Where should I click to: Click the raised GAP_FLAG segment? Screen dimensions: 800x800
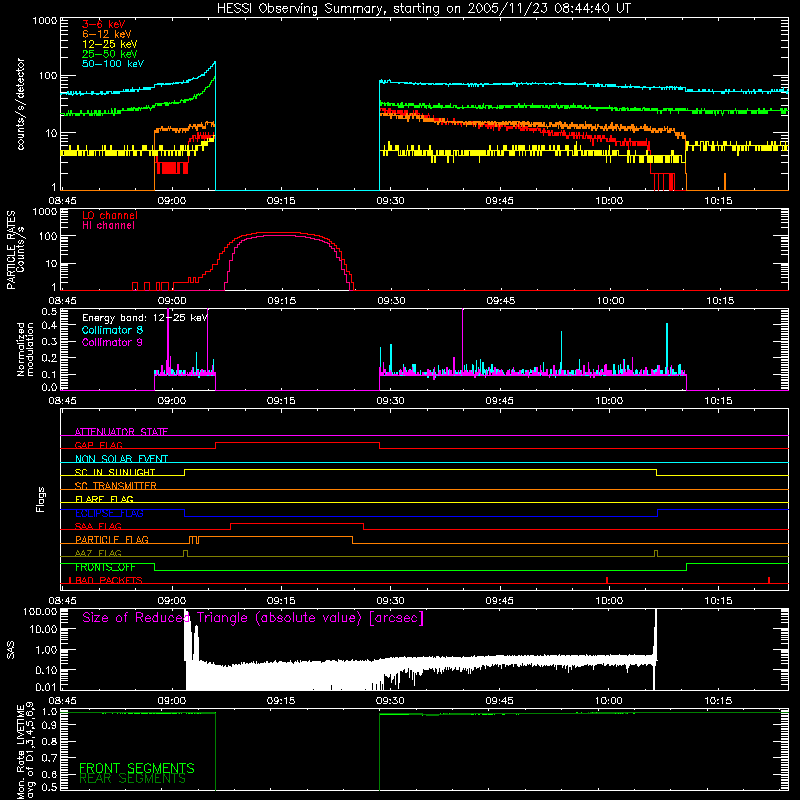tap(297, 442)
